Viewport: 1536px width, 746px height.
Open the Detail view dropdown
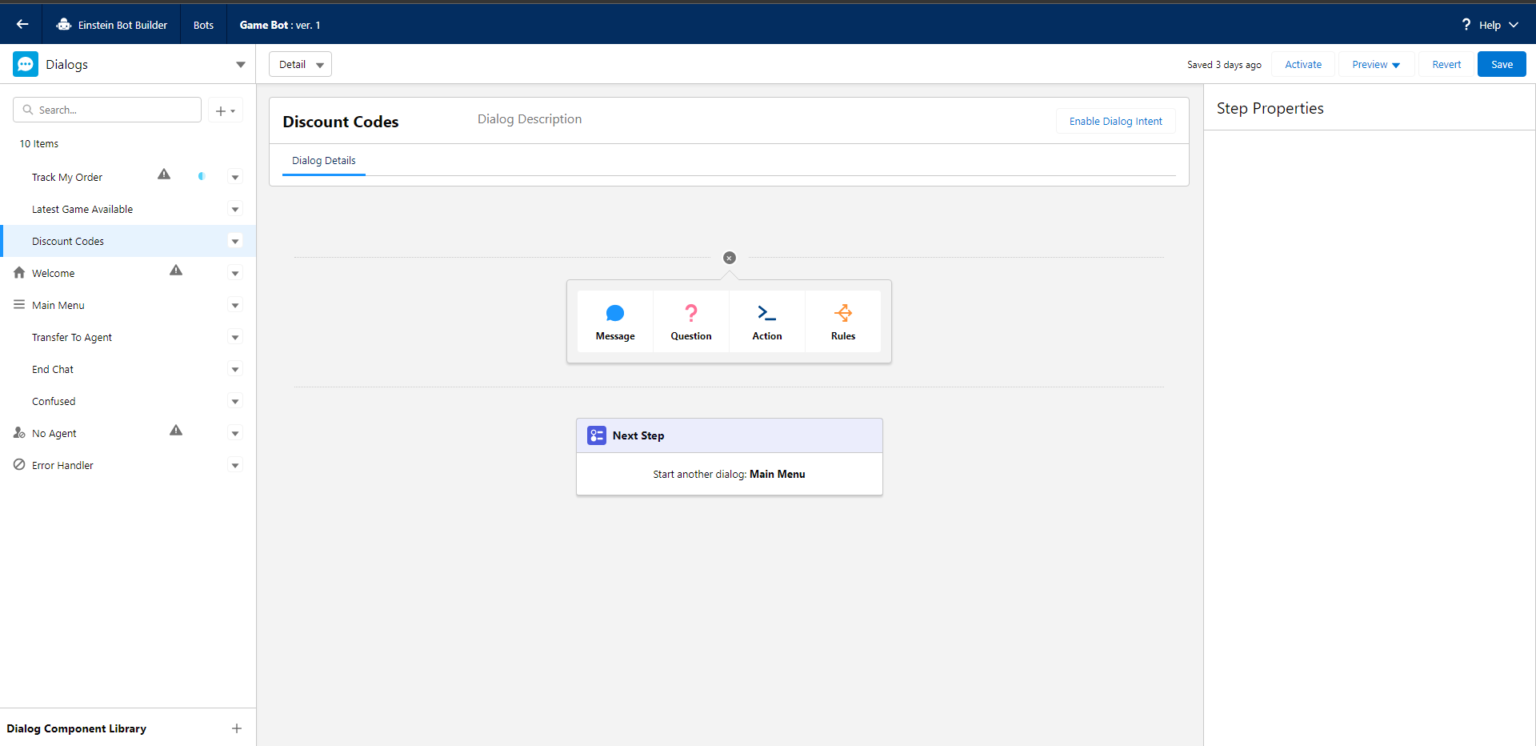coord(300,63)
